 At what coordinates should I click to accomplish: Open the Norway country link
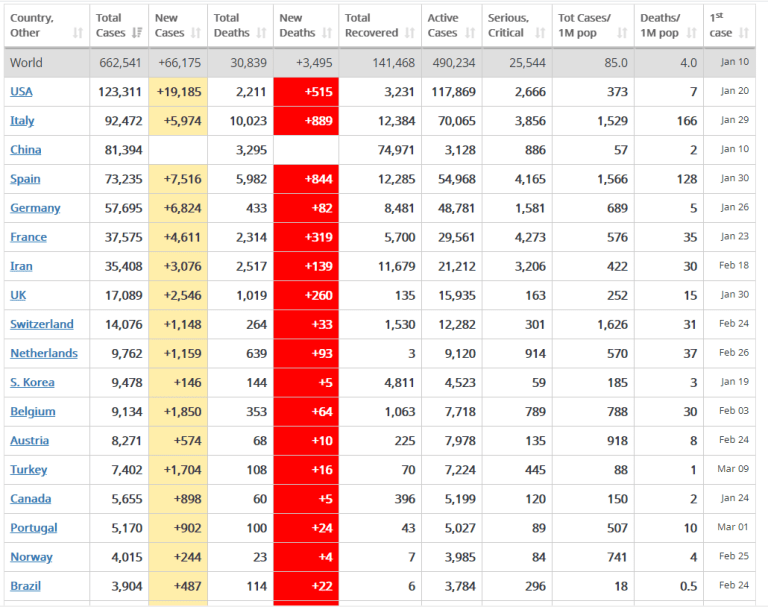[31, 557]
